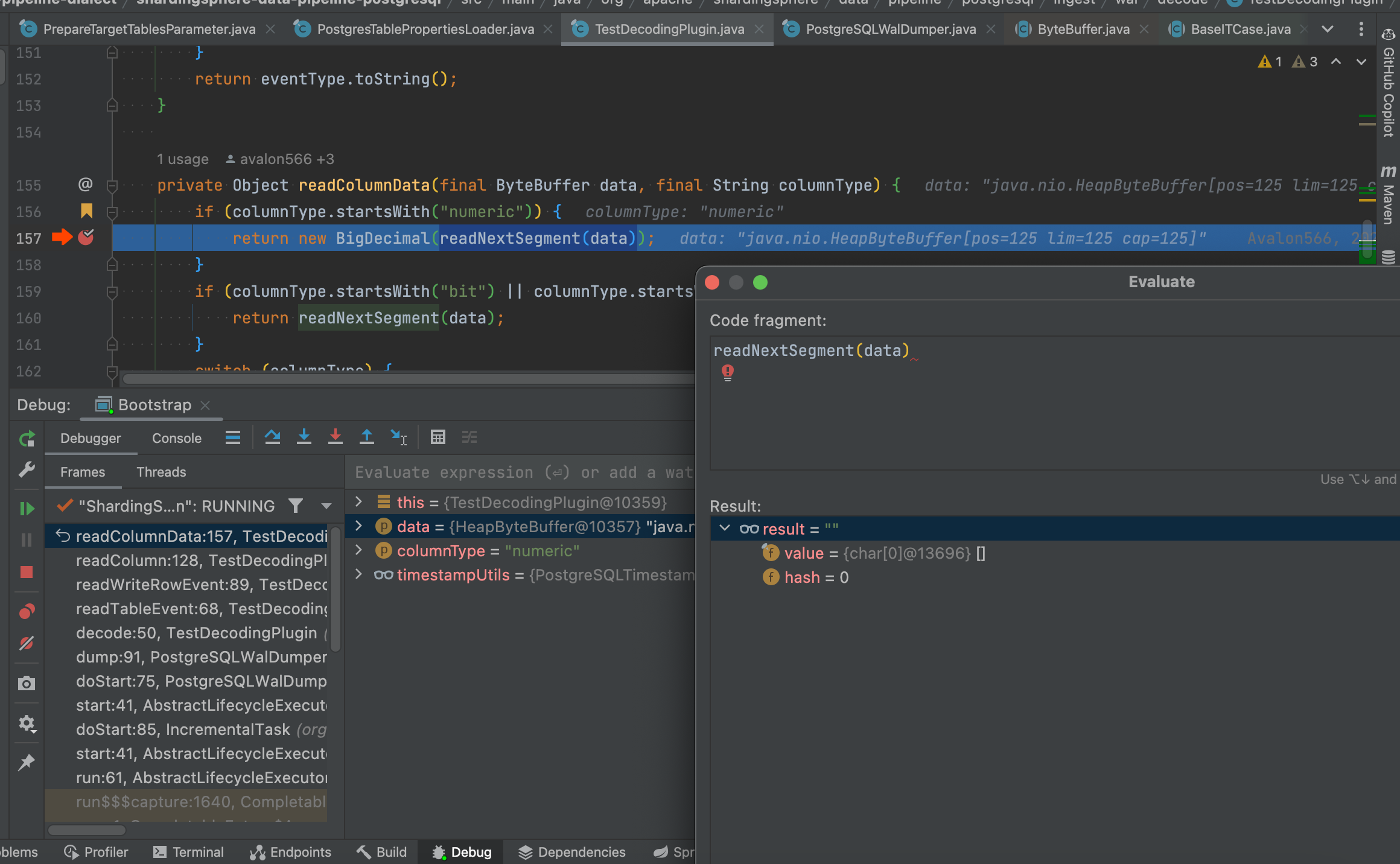Select the Debugger tab
Viewport: 1400px width, 864px height.
pos(91,439)
